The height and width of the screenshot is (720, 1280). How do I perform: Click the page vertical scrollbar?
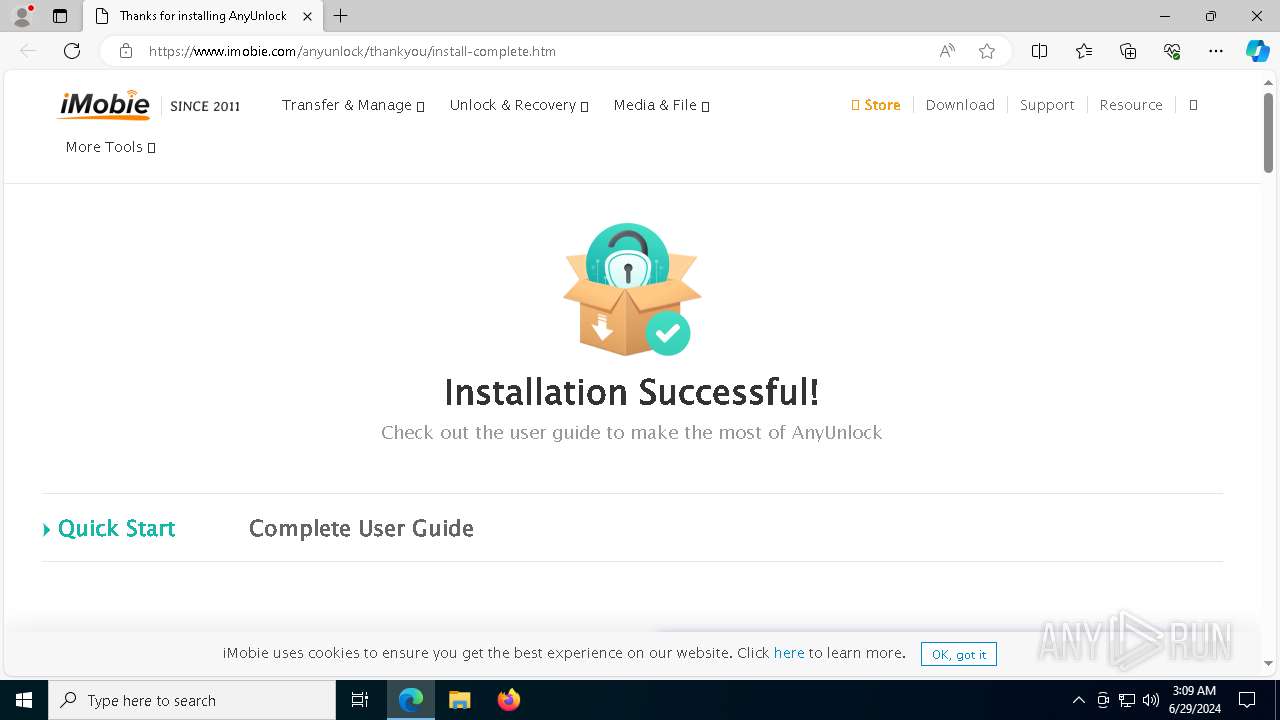point(1268,131)
